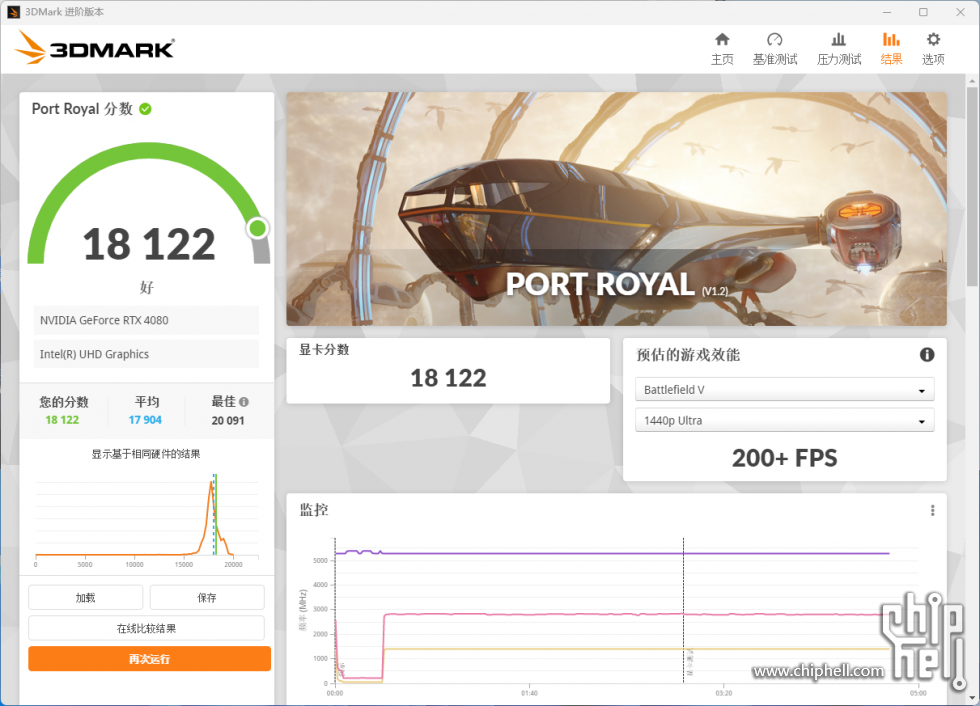The width and height of the screenshot is (980, 706).
Task: Minimize the 3DMark window
Action: (887, 12)
